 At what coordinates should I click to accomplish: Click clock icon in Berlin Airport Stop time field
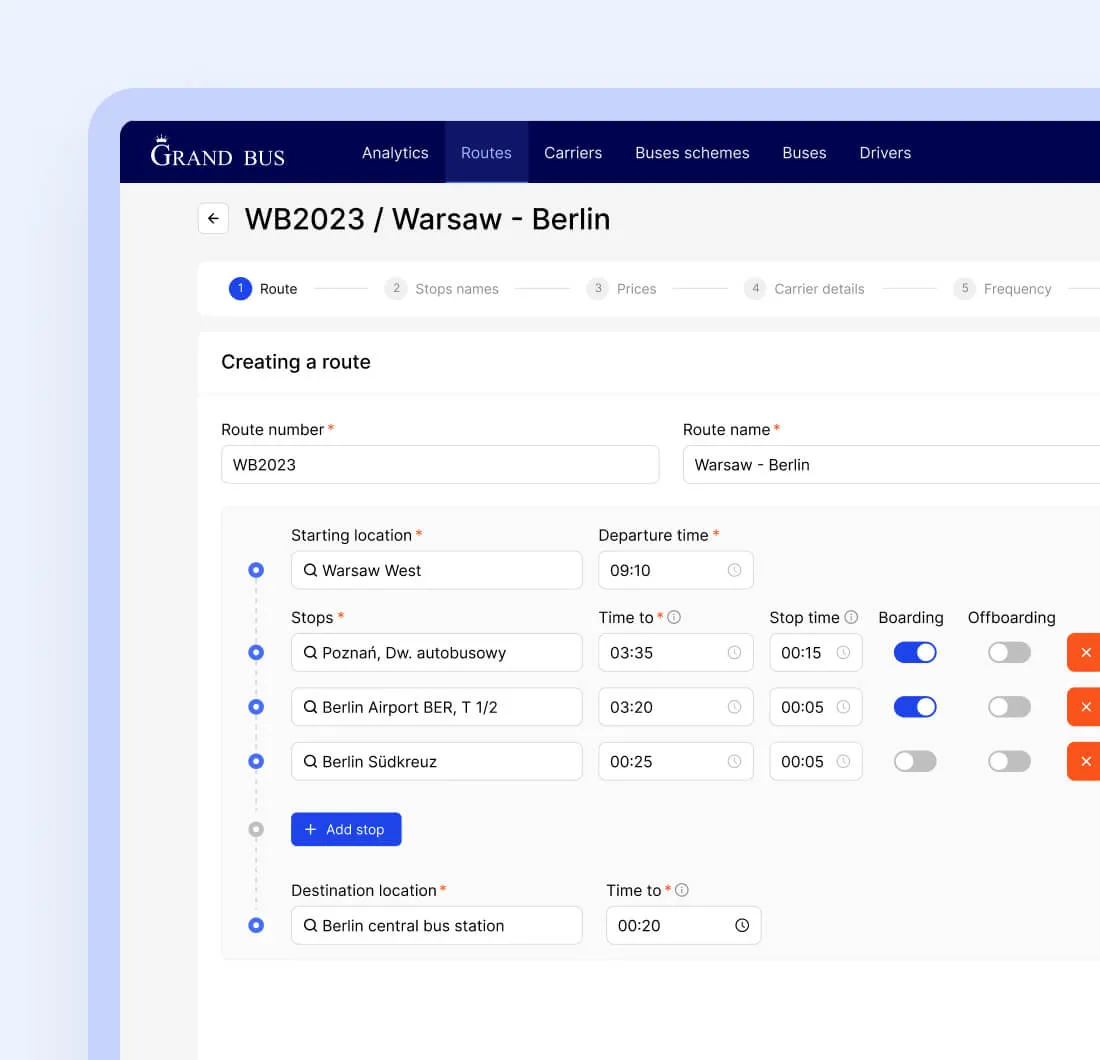(x=843, y=707)
